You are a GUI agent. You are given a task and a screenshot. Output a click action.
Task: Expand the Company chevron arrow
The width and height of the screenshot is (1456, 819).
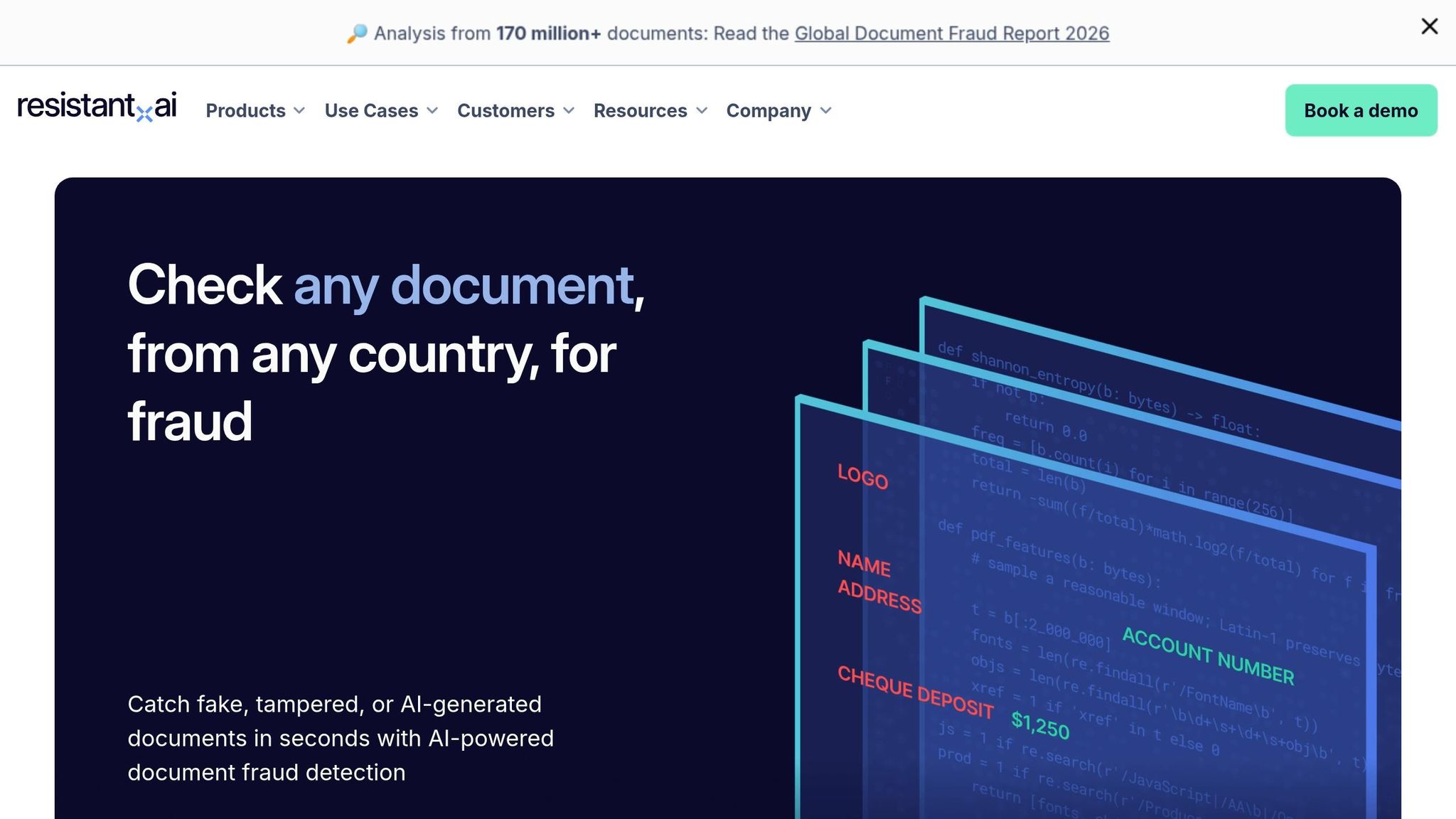click(x=825, y=111)
